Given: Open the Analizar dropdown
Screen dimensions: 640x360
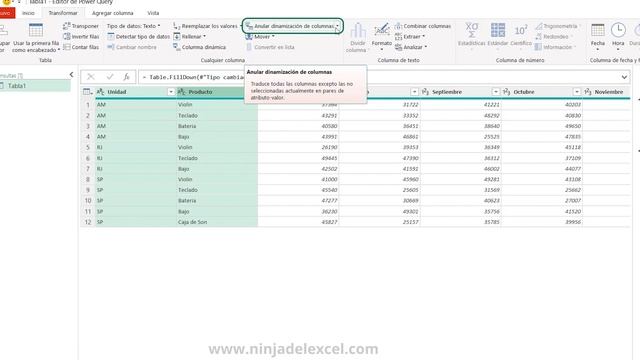Looking at the screenshot, I should (411, 47).
